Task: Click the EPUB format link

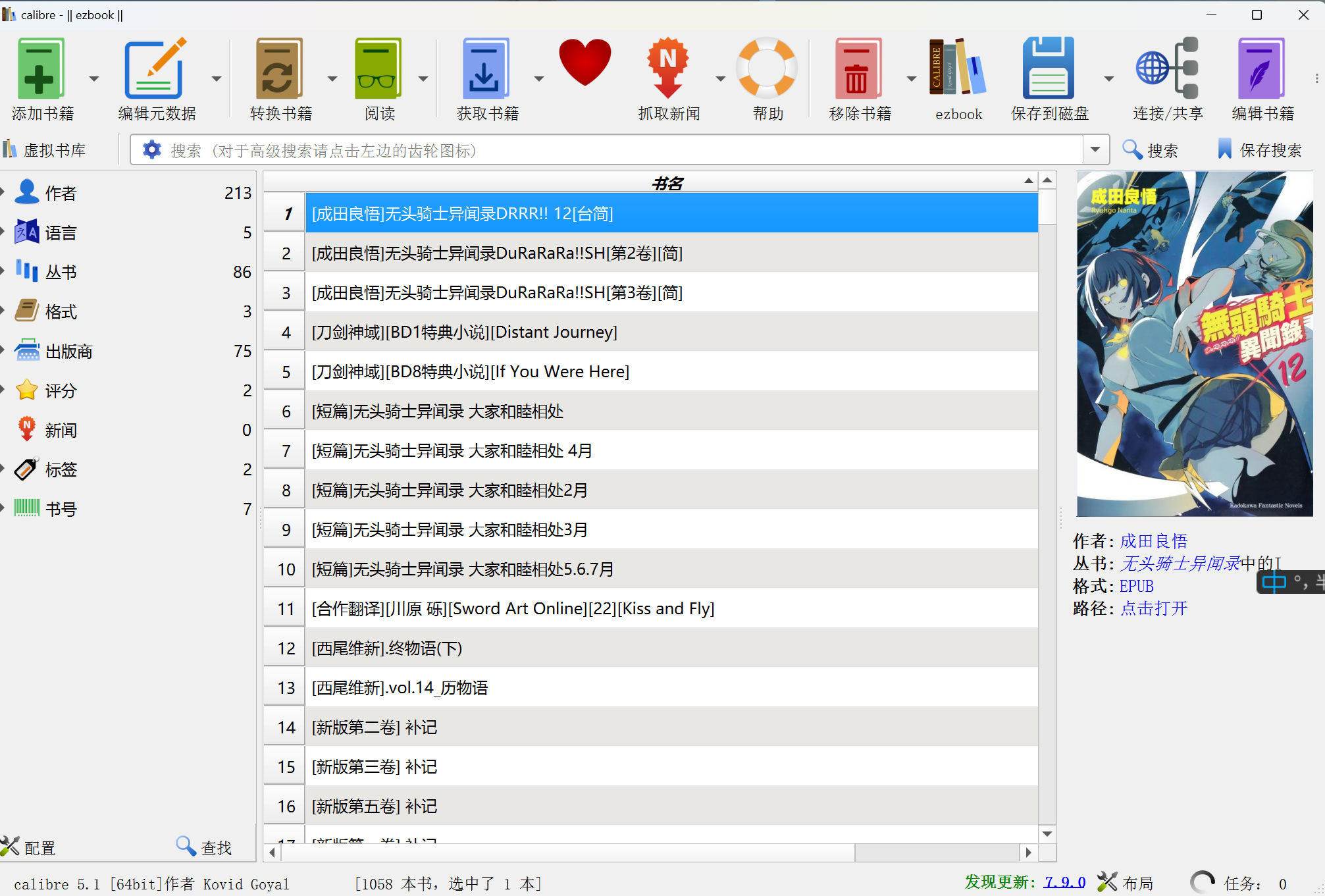Action: click(1137, 586)
